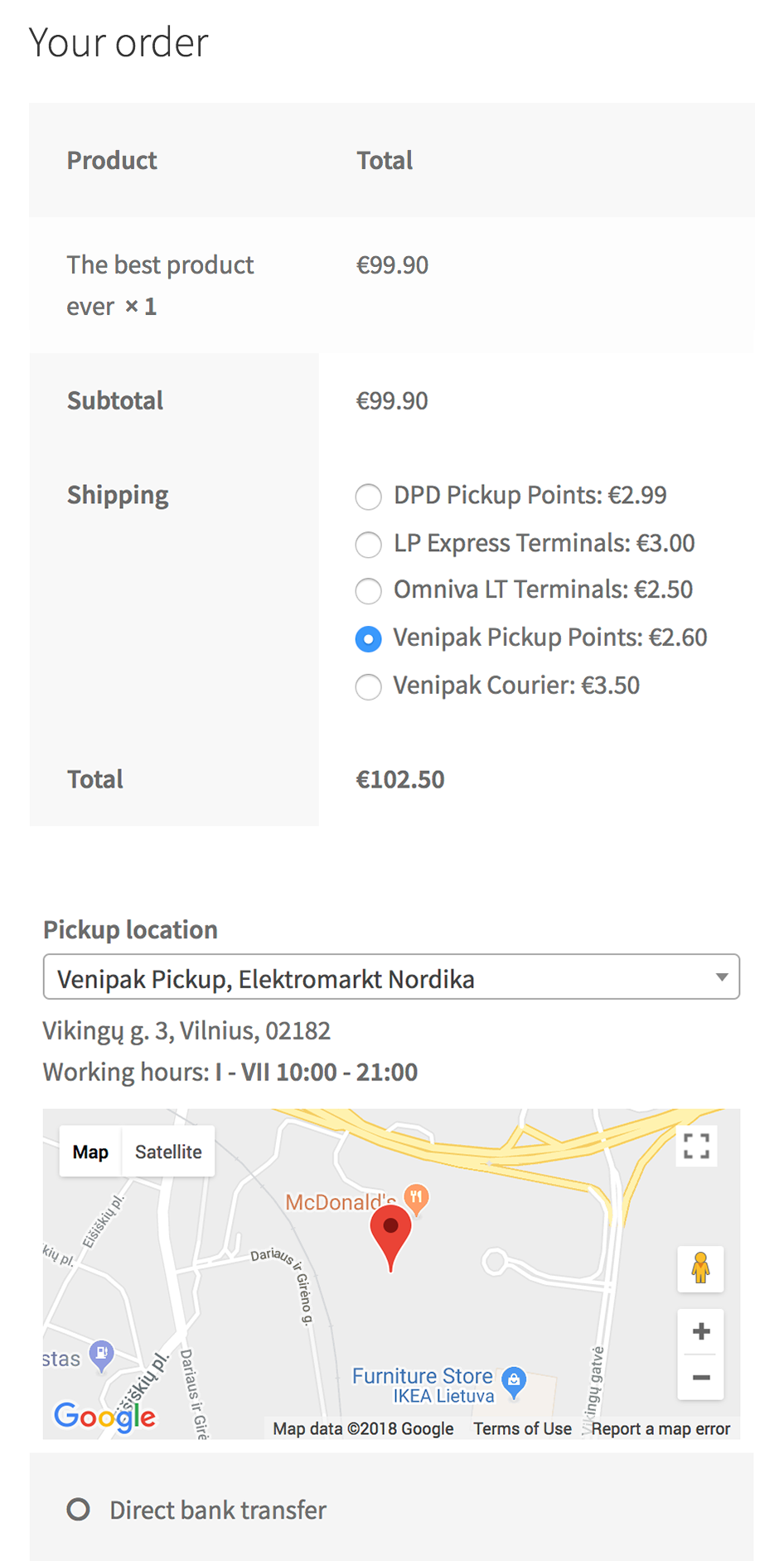Toggle fullscreen map view
Screen dimensions: 784x1561
(x=696, y=1147)
